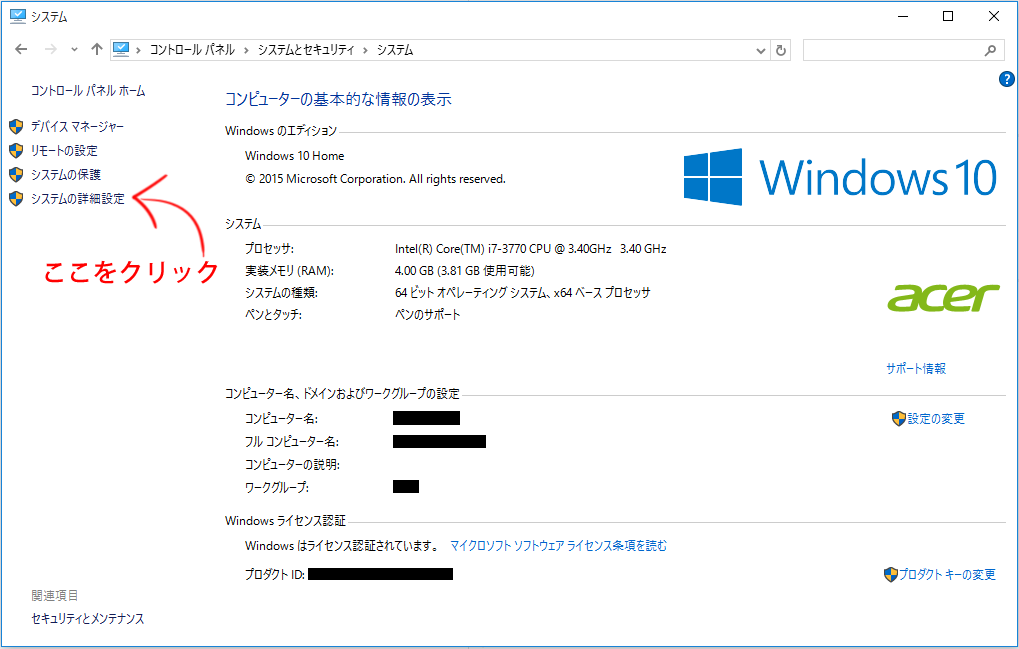Click shield icon next to プロダクト キーの変更
This screenshot has height=649, width=1019.
[x=891, y=574]
